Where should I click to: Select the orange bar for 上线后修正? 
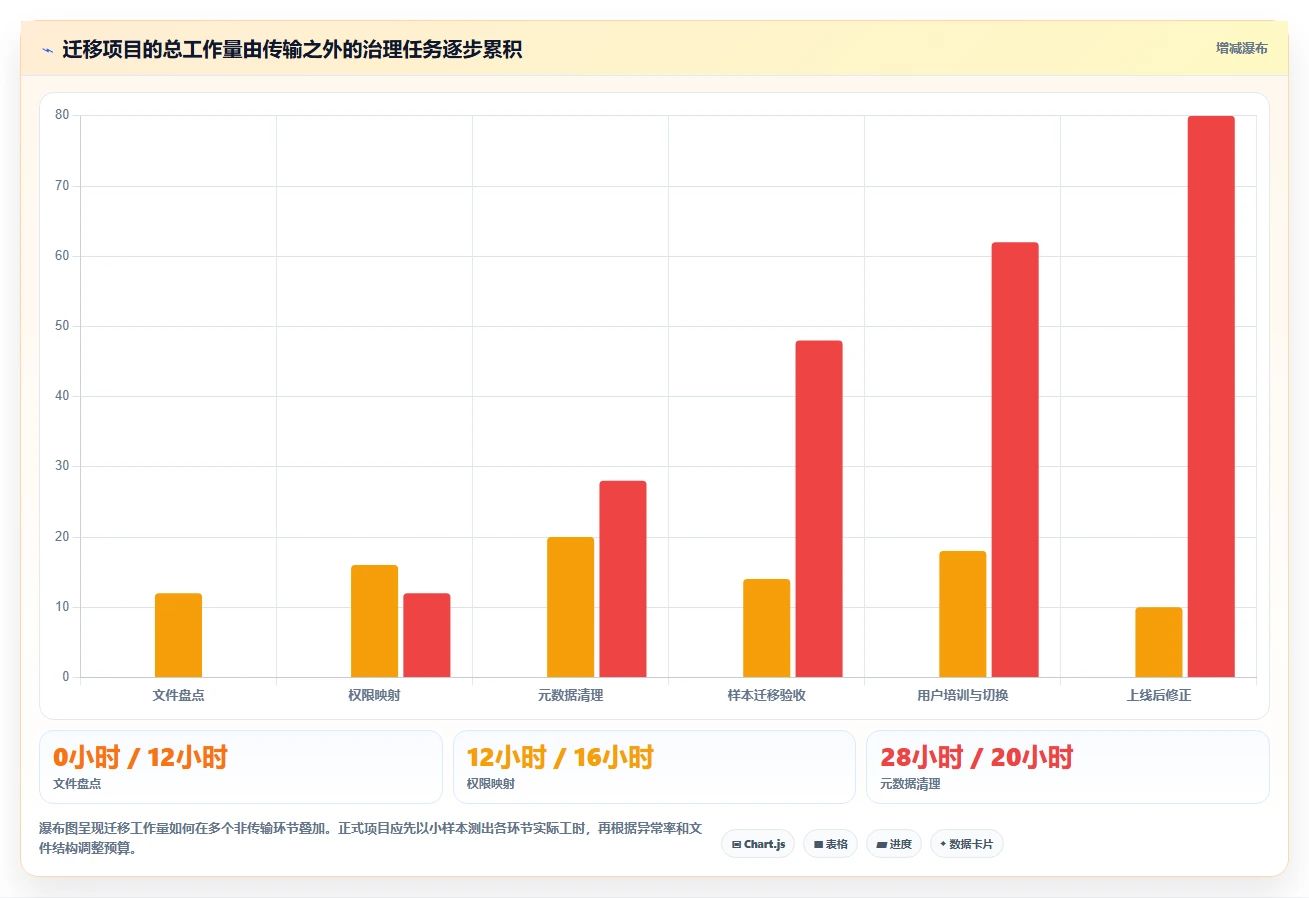click(x=1158, y=642)
